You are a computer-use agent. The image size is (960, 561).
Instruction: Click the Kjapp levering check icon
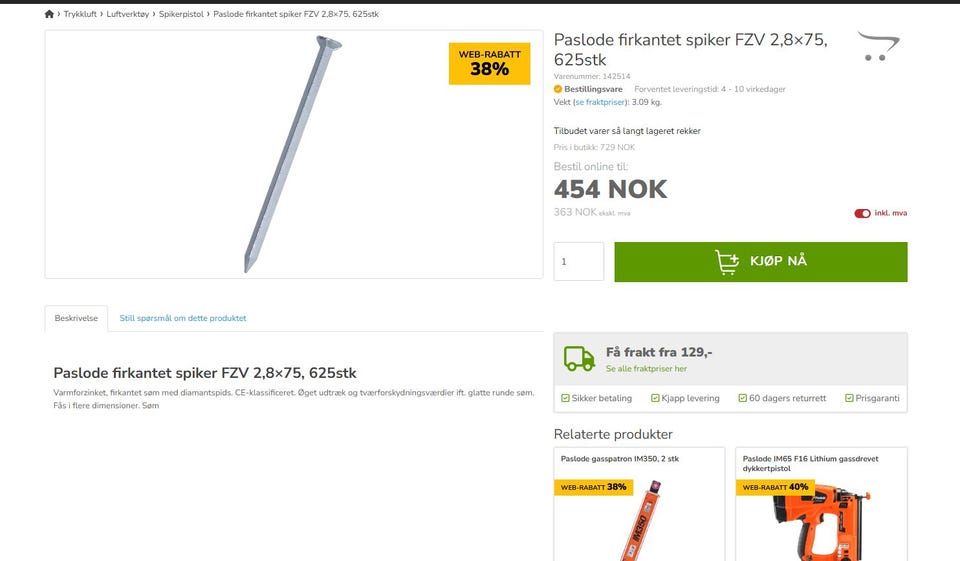pos(655,398)
